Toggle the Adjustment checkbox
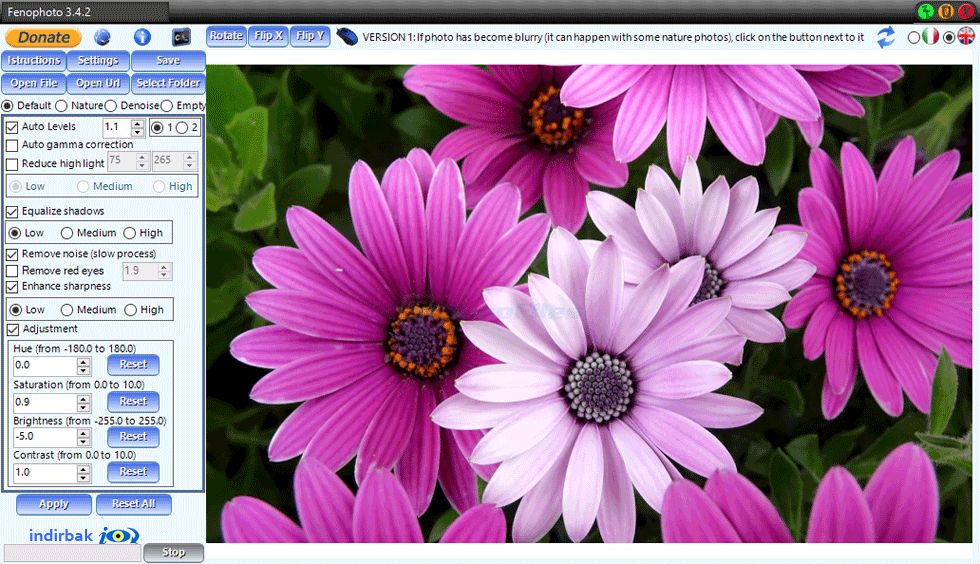This screenshot has height=564, width=980. (x=13, y=330)
